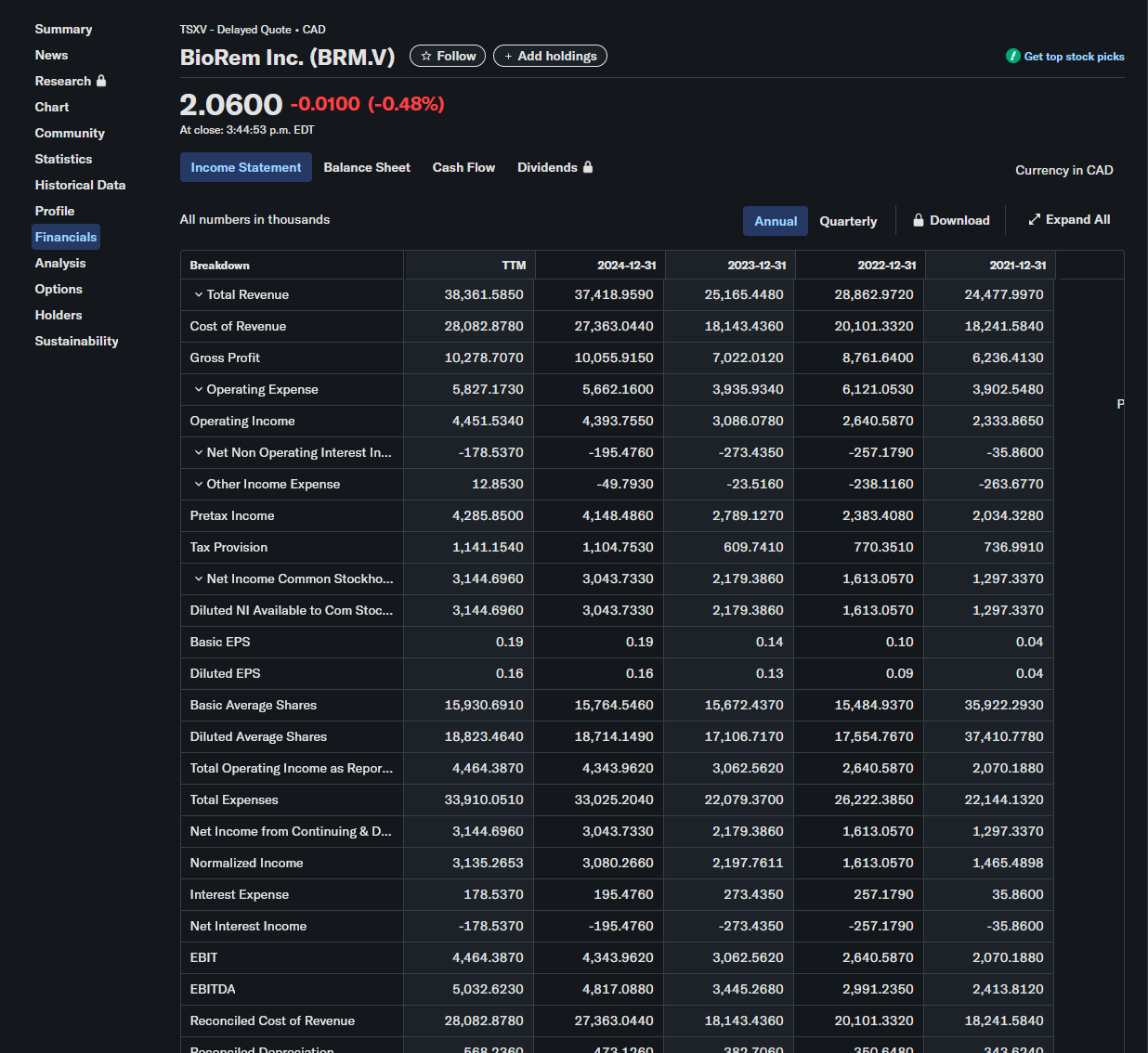Expand the Other Income Expense row
1148x1053 pixels.
click(198, 484)
